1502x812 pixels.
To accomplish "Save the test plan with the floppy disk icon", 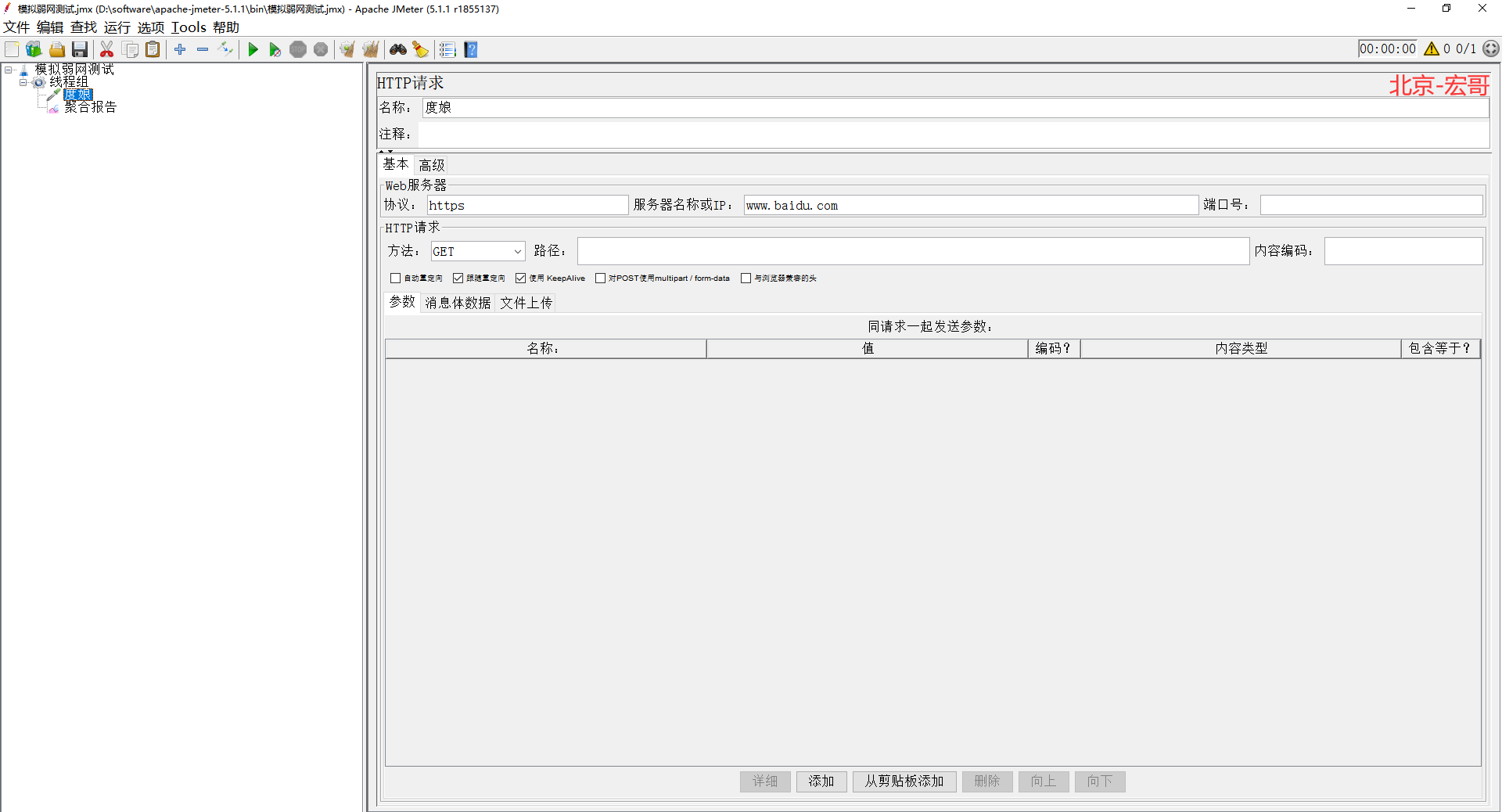I will (x=80, y=49).
